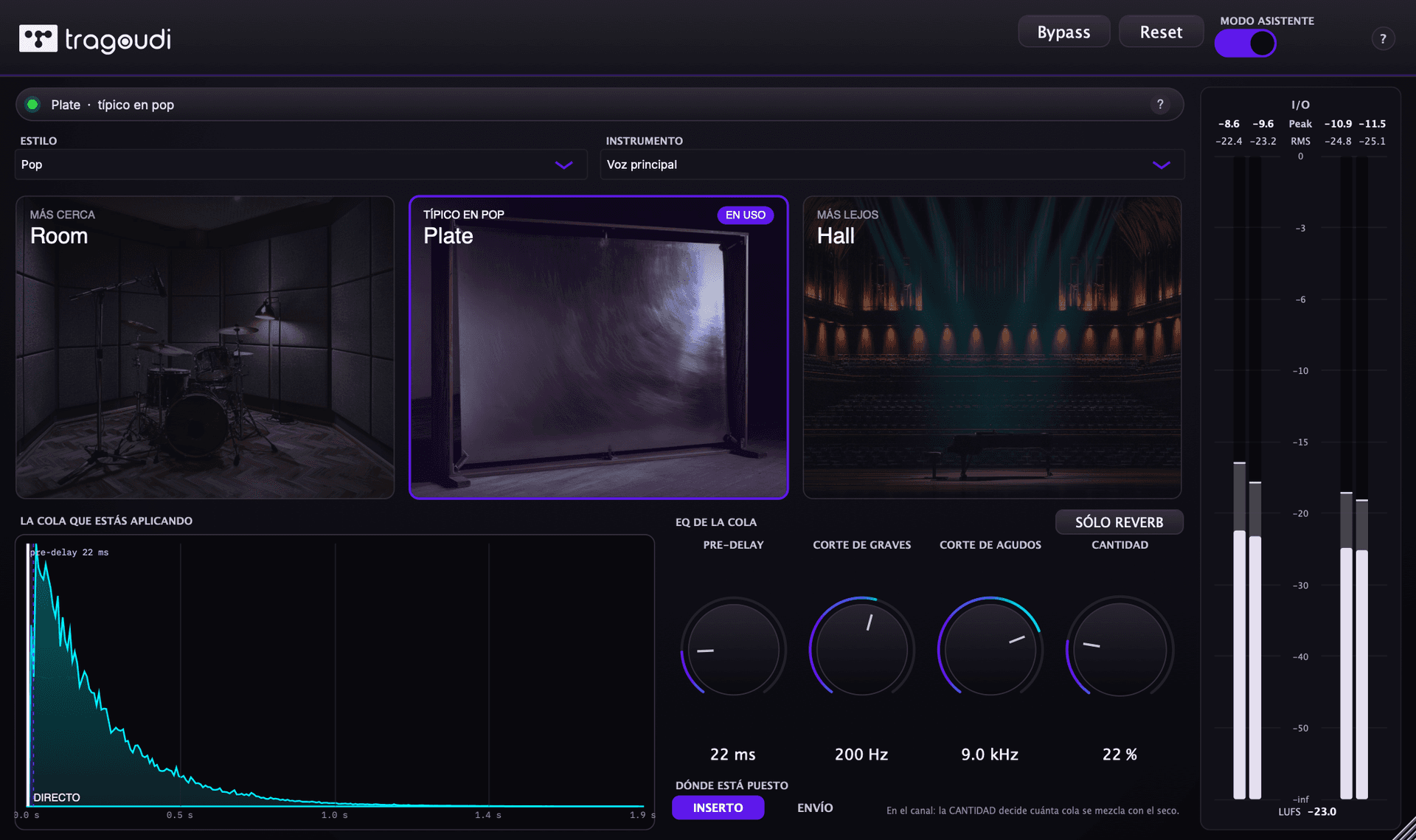
Task: Choose the Plate reverb card
Action: [599, 347]
